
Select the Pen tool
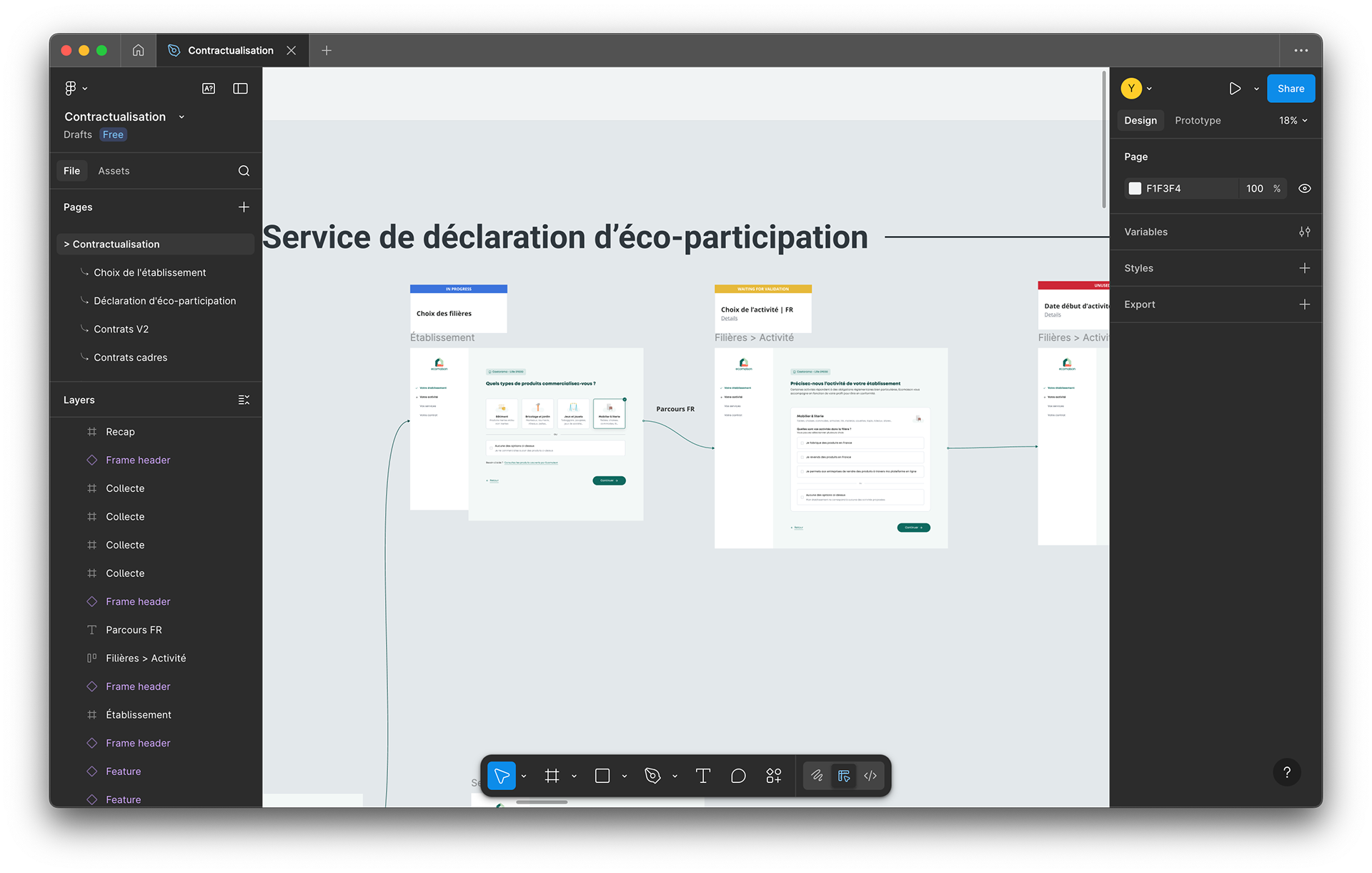(652, 776)
